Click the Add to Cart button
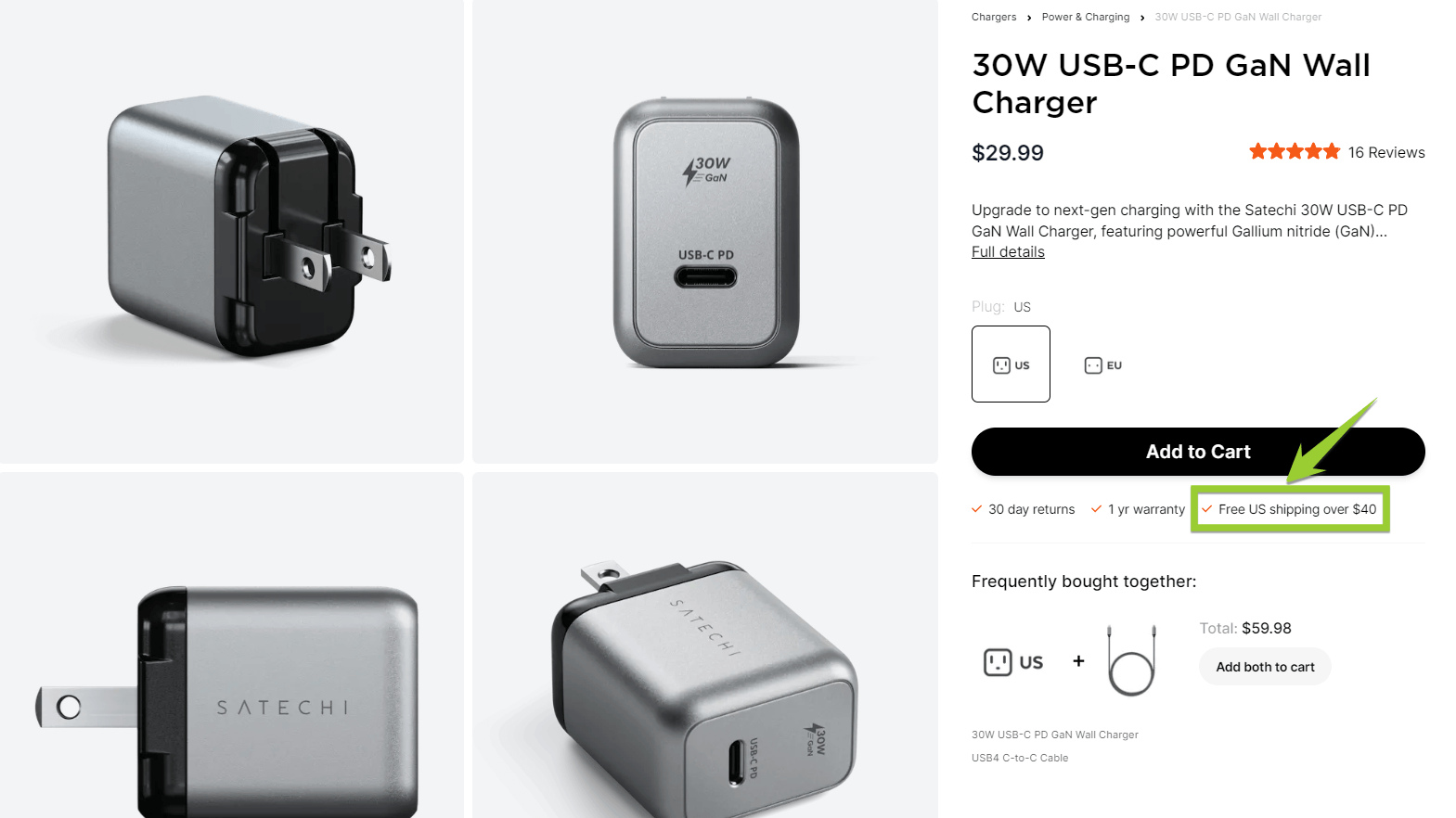Screen dimensions: 1456x818 [x=1198, y=452]
